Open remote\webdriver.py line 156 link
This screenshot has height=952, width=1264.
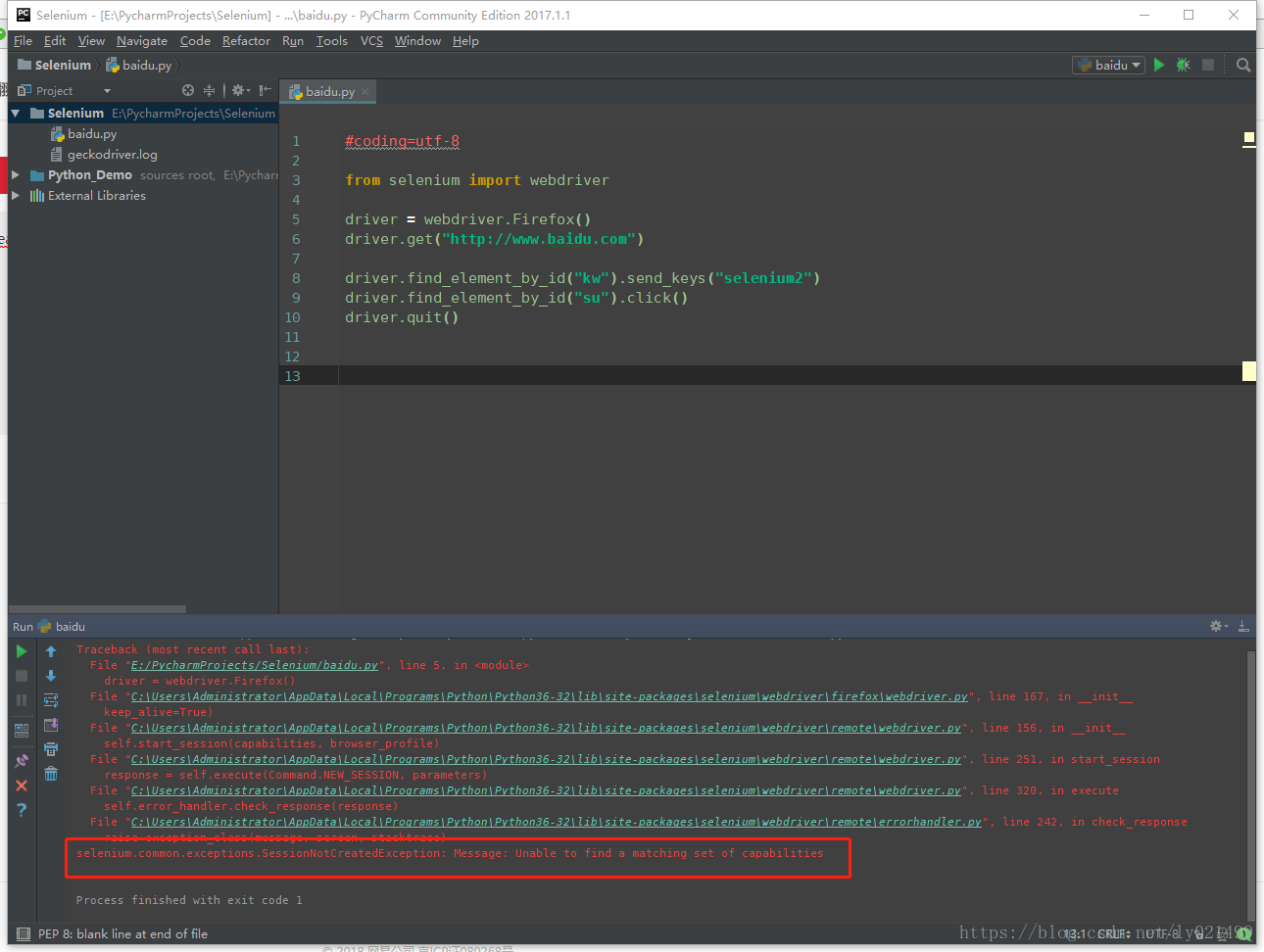546,728
